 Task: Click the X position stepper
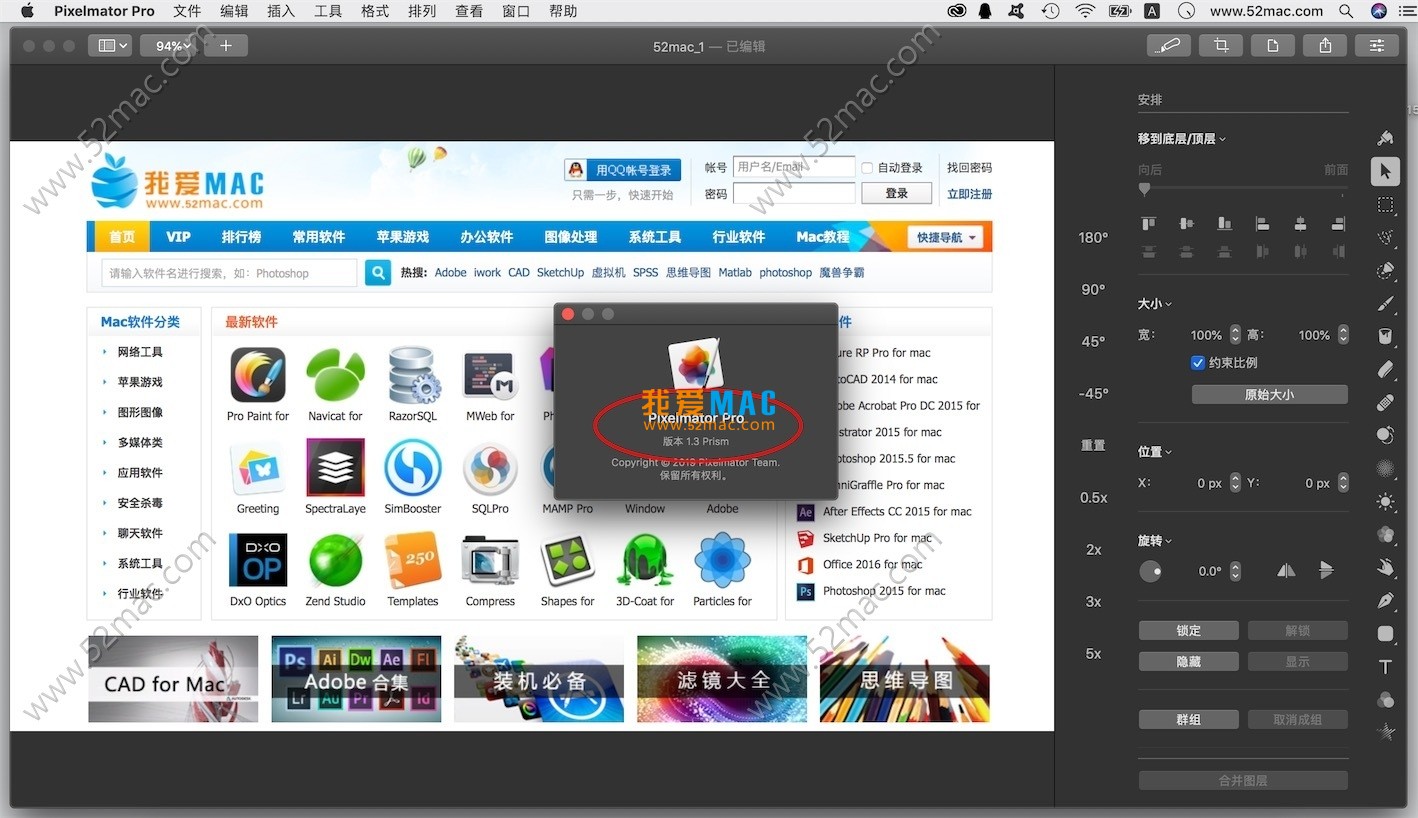[1235, 483]
